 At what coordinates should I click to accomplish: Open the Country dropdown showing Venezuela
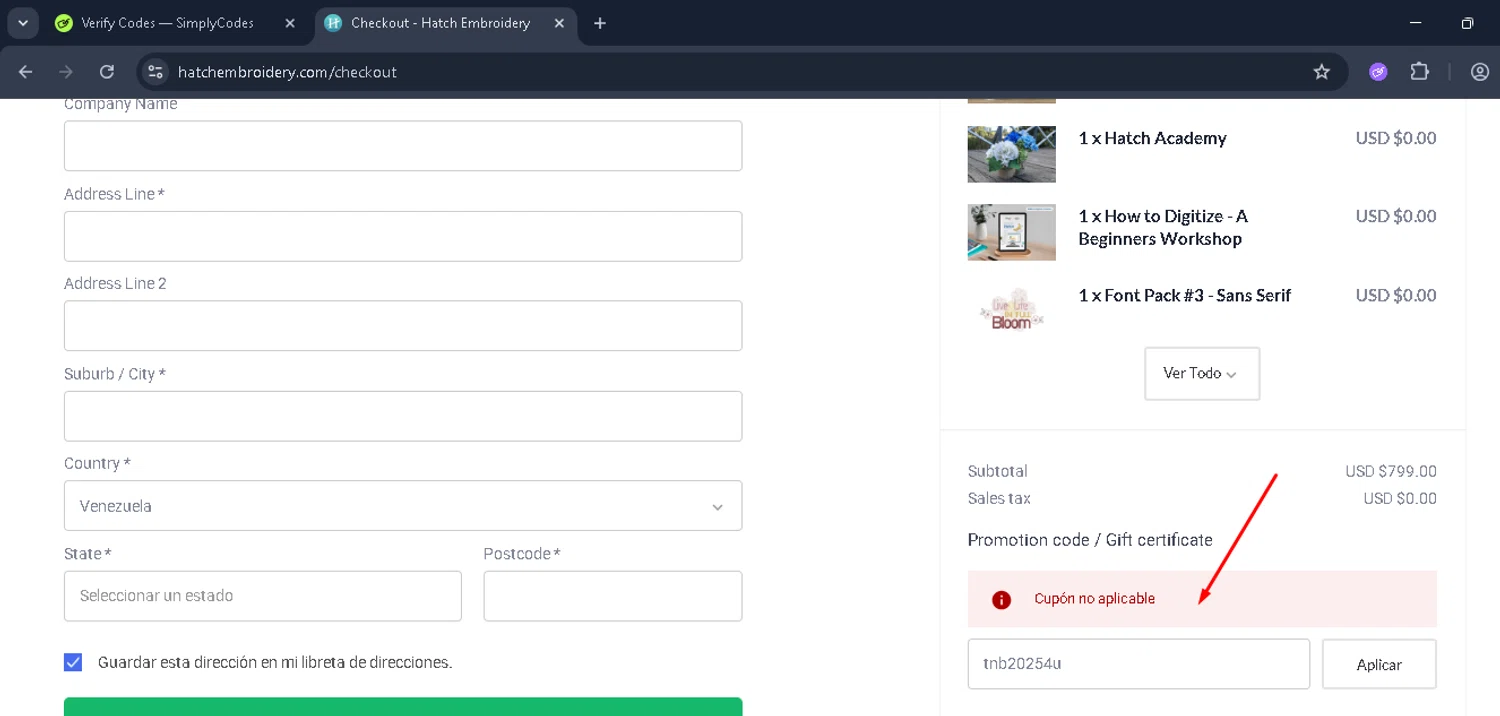pyautogui.click(x=403, y=506)
